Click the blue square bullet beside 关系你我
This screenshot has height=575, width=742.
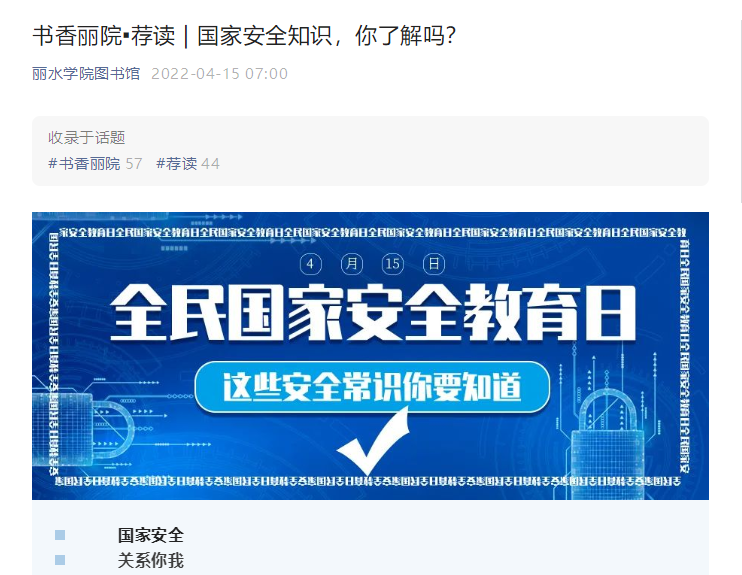tap(60, 560)
